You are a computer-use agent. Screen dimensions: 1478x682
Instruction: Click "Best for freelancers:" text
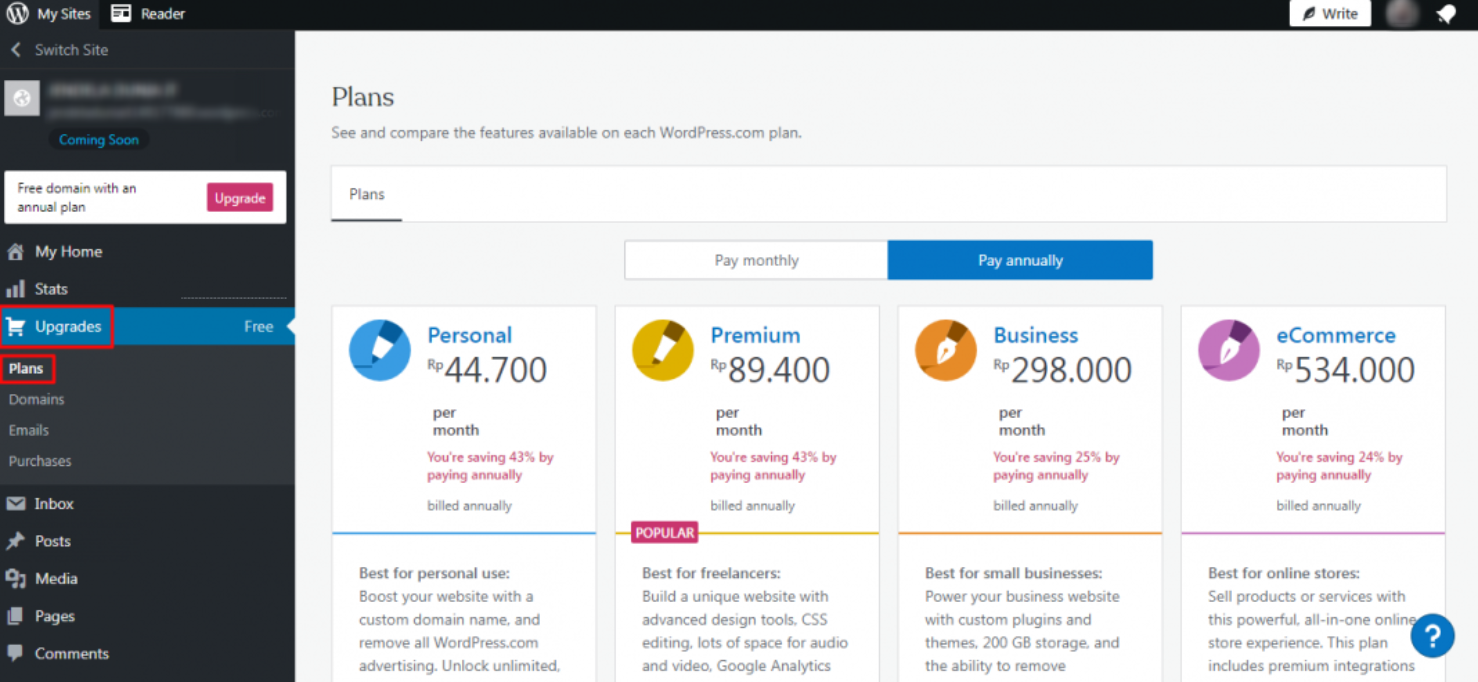(x=711, y=574)
